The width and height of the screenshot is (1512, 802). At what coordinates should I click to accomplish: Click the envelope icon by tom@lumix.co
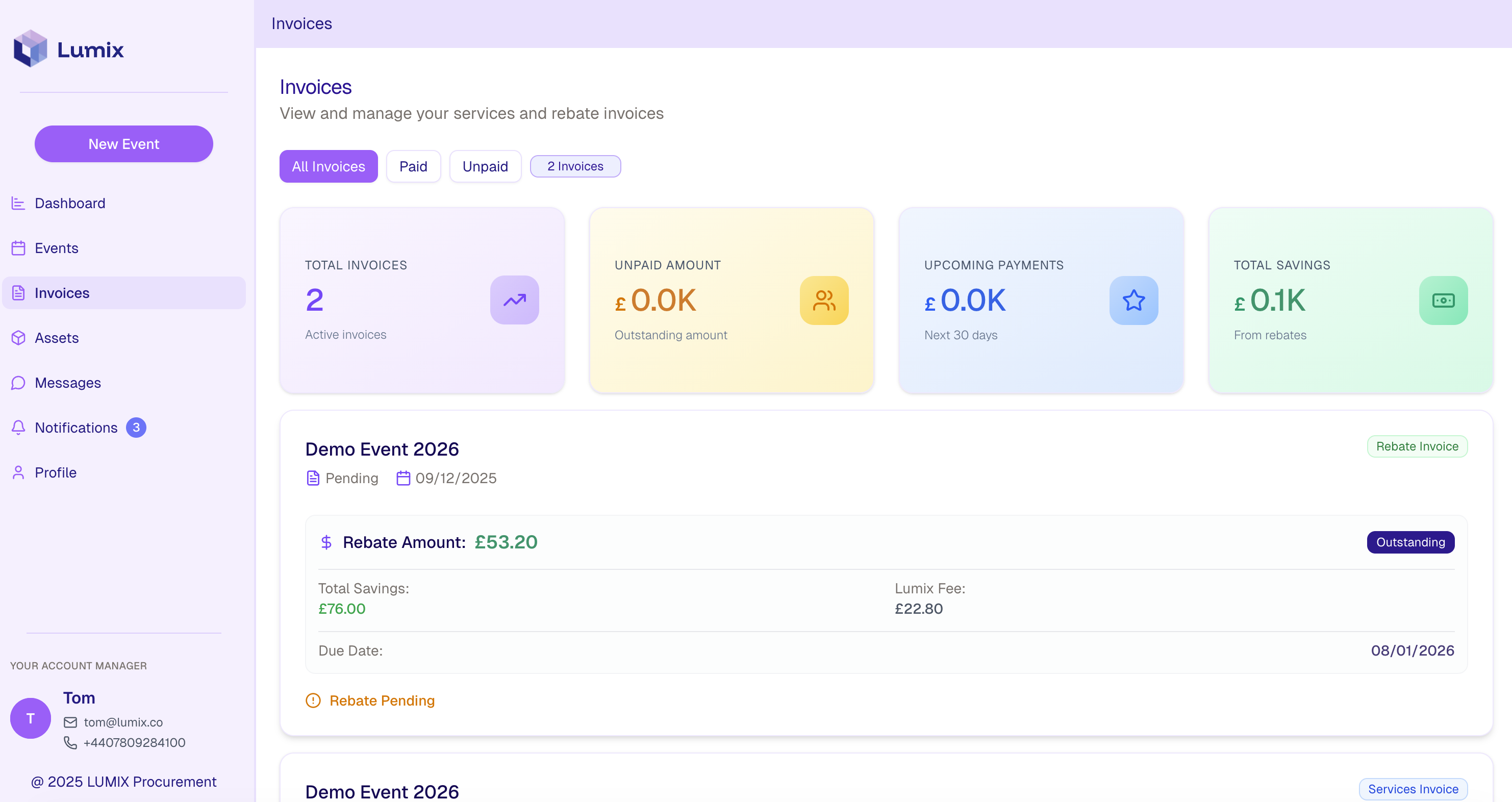click(70, 722)
